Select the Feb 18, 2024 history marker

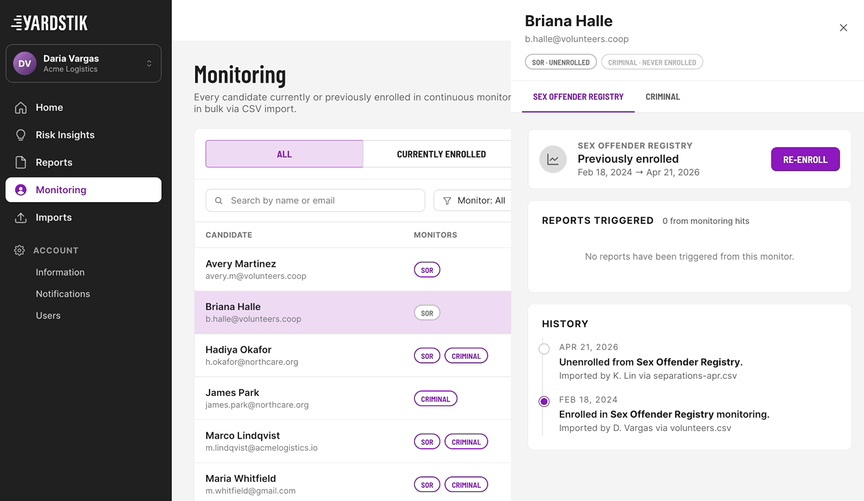[544, 401]
